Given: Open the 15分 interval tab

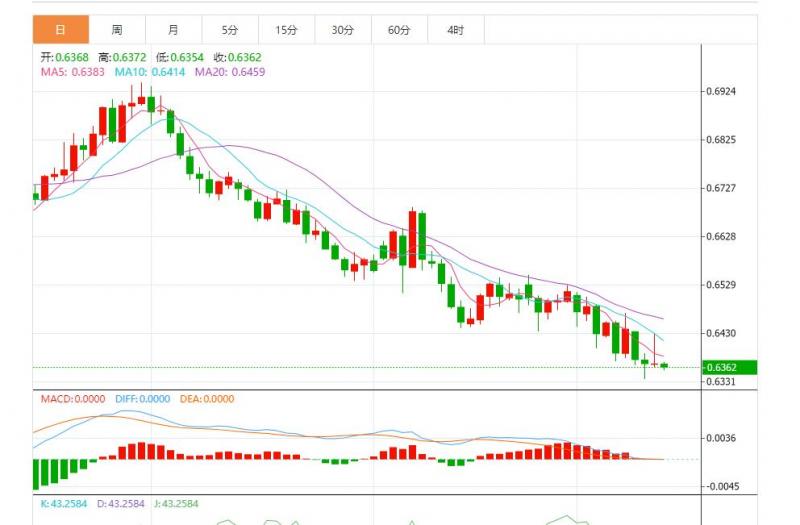Looking at the screenshot, I should (287, 30).
